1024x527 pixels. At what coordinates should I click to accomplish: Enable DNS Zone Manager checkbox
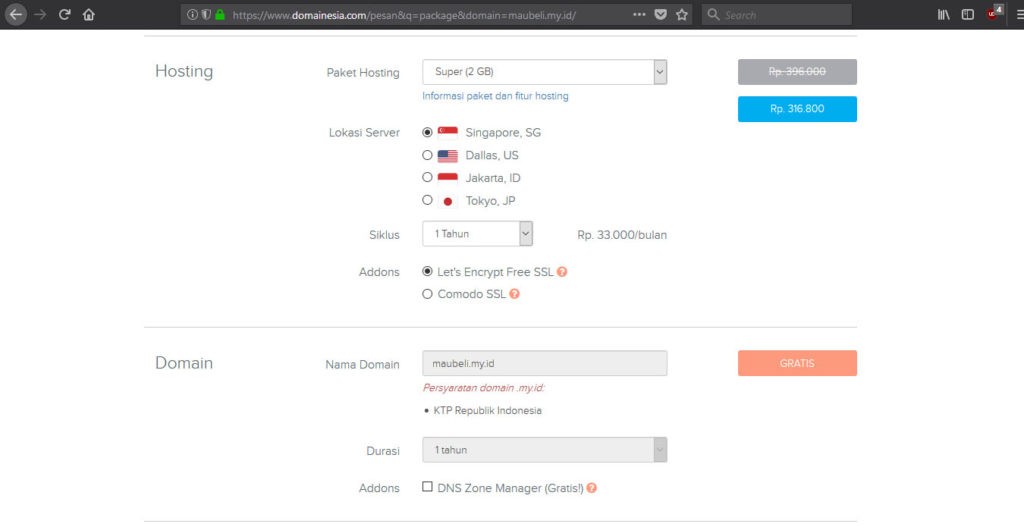pyautogui.click(x=427, y=487)
